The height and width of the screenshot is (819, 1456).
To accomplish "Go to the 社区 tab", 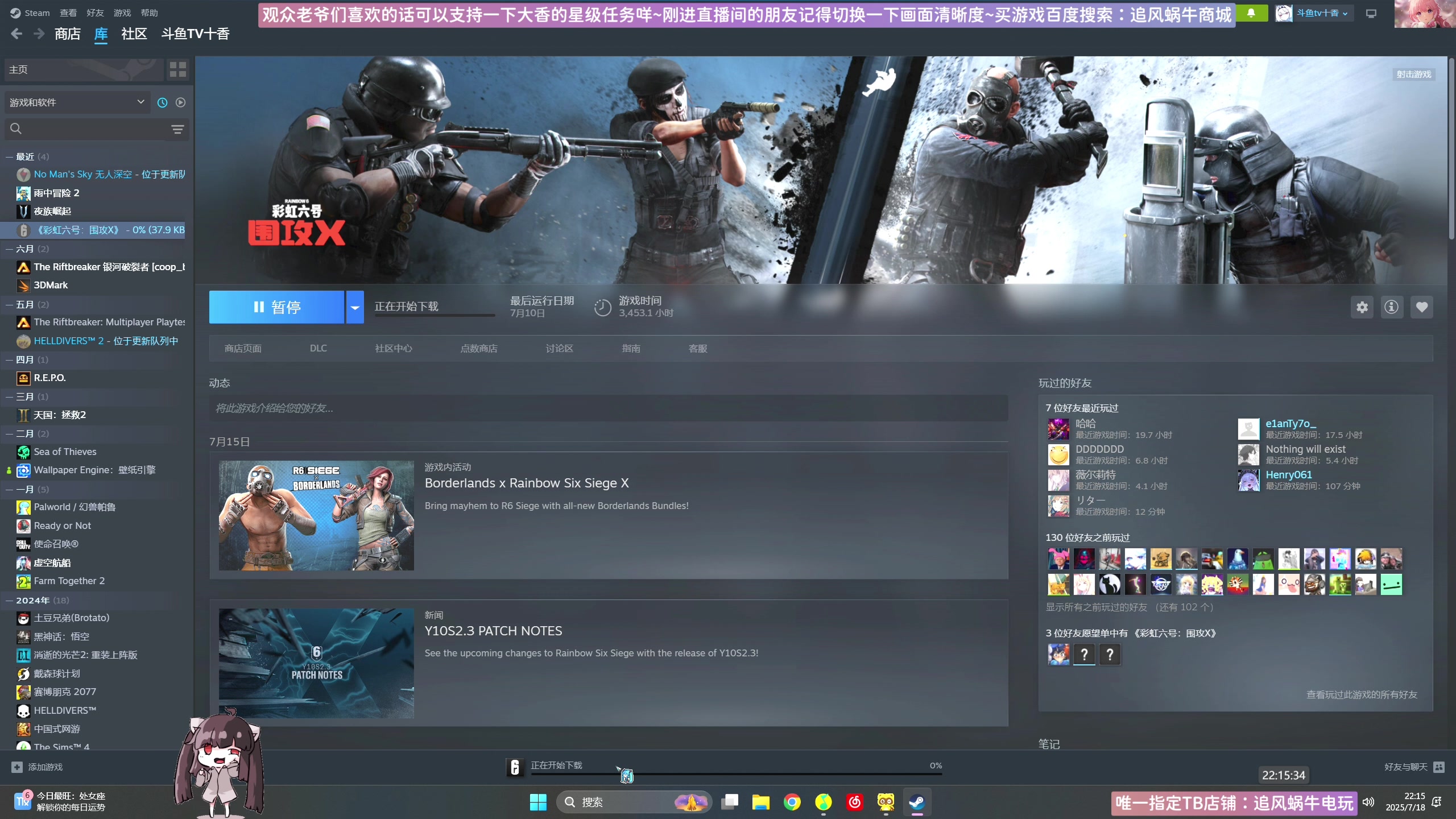I will pos(134,34).
